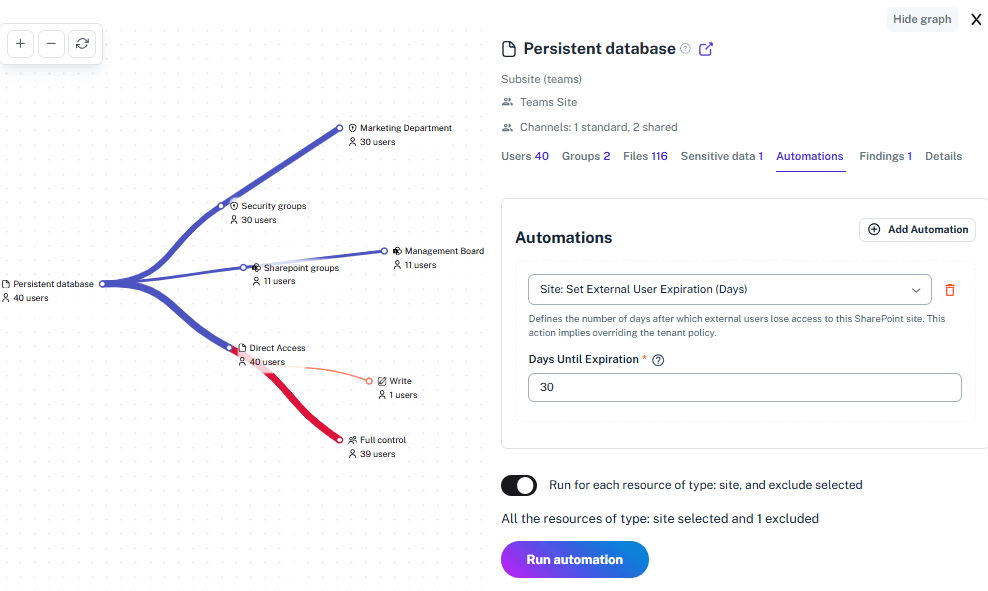Screen dimensions: 988x591
Task: Switch to the Users 40 tab
Action: click(525, 156)
